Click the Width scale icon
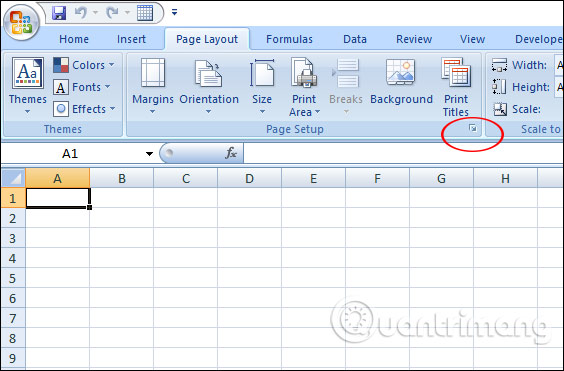 tap(499, 65)
